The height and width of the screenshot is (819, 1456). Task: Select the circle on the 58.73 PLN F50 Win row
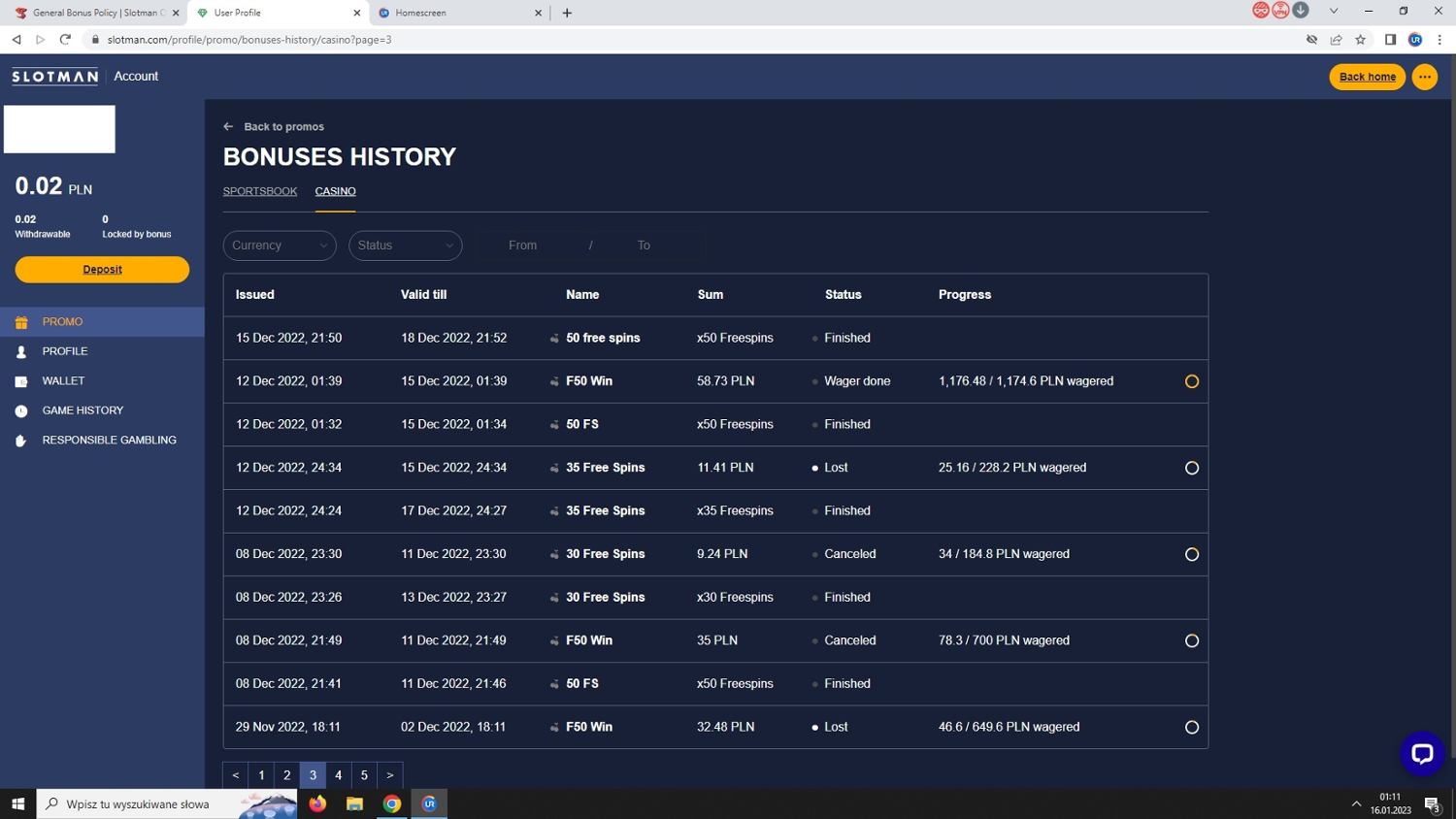click(x=1191, y=381)
